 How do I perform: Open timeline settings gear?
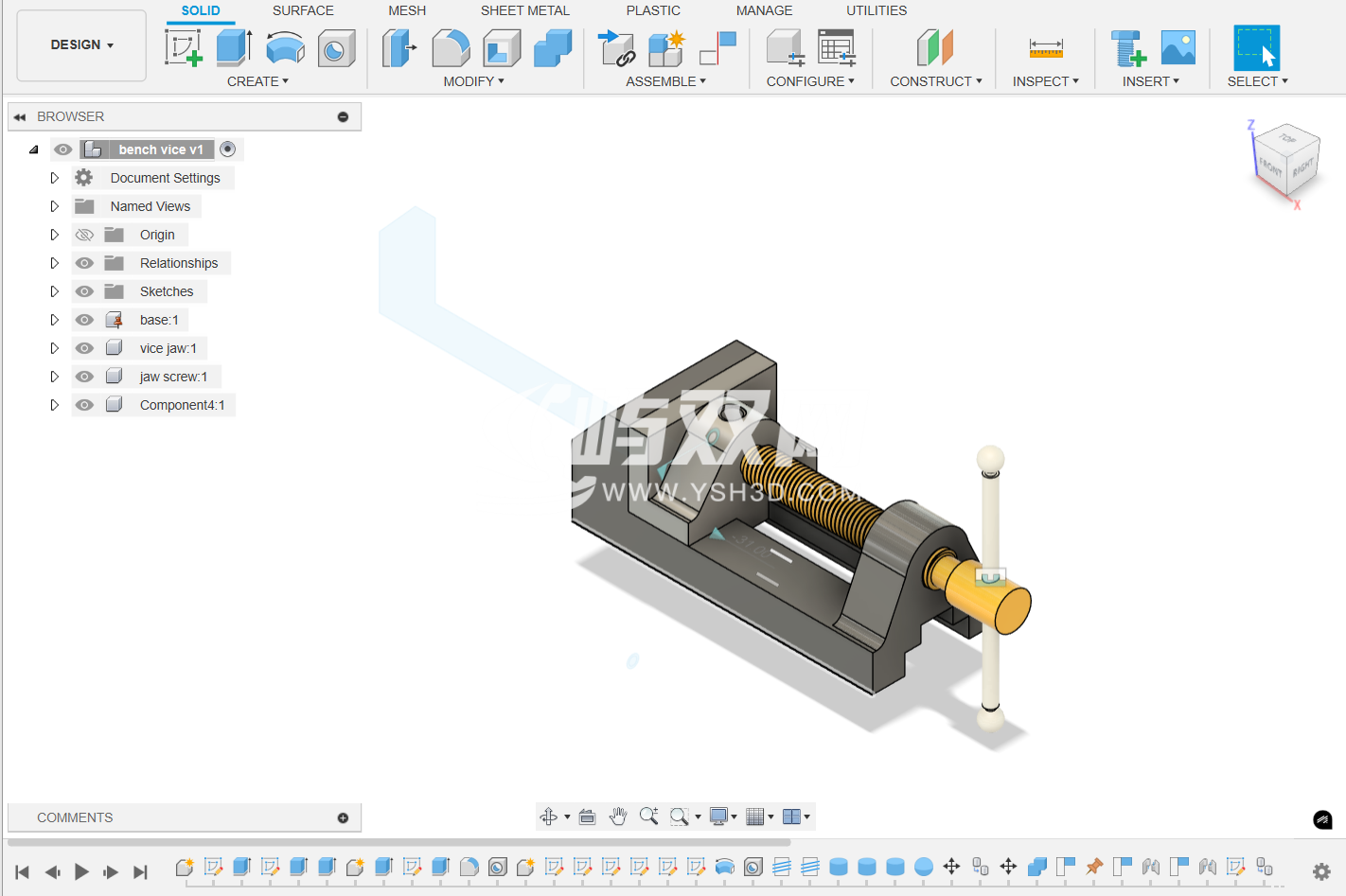tap(1321, 871)
